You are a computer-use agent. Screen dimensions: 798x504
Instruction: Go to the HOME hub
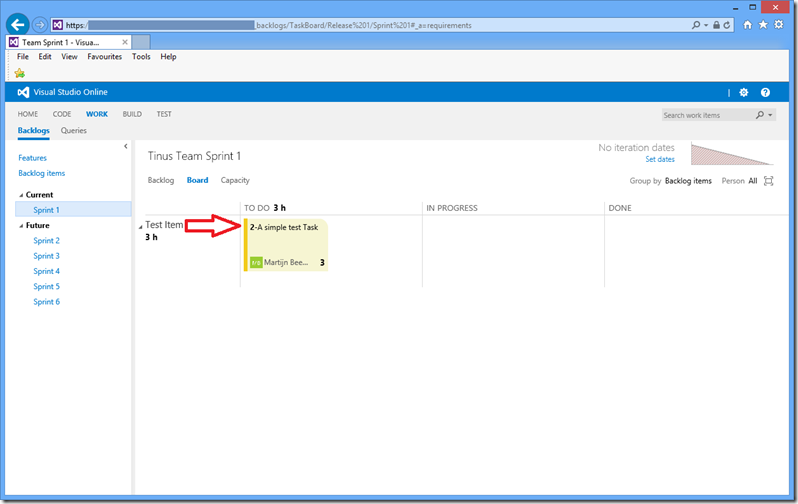tap(27, 114)
